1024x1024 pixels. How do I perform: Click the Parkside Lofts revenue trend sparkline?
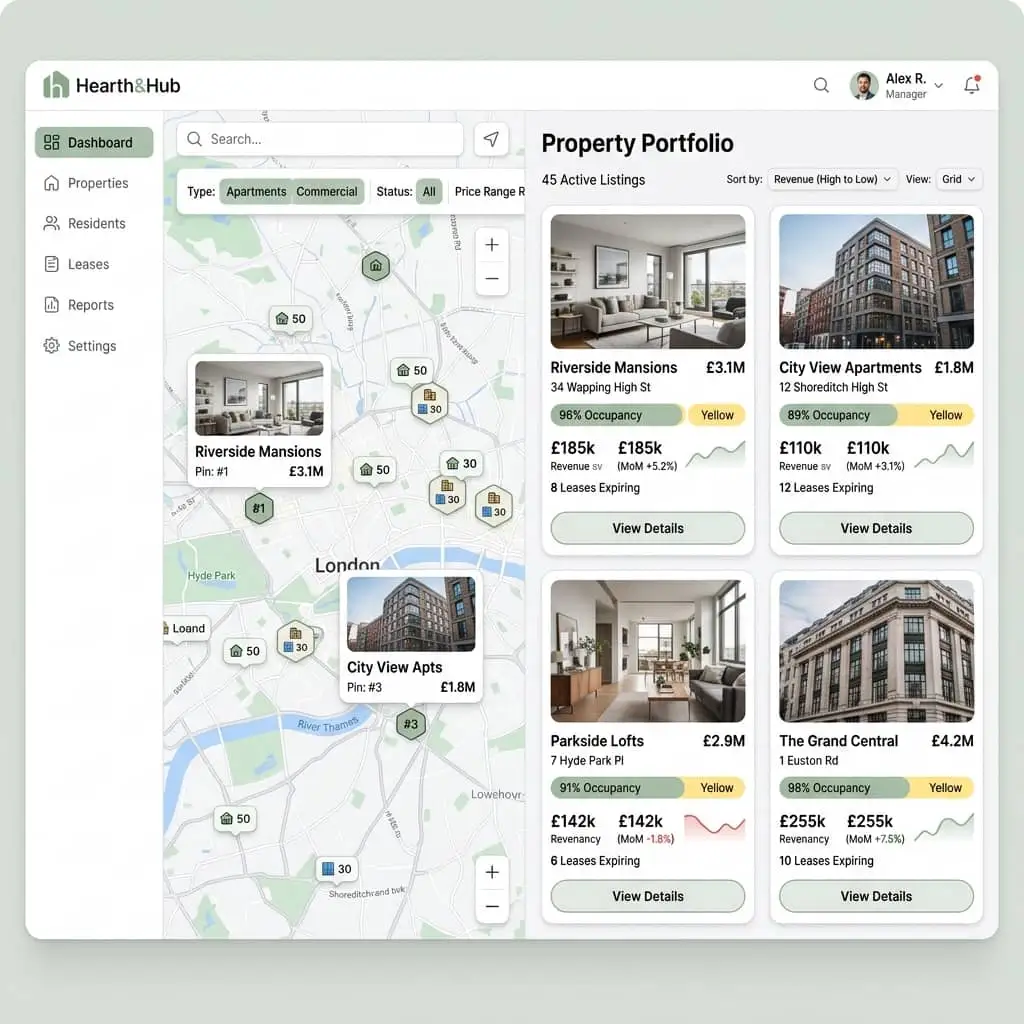pyautogui.click(x=714, y=825)
